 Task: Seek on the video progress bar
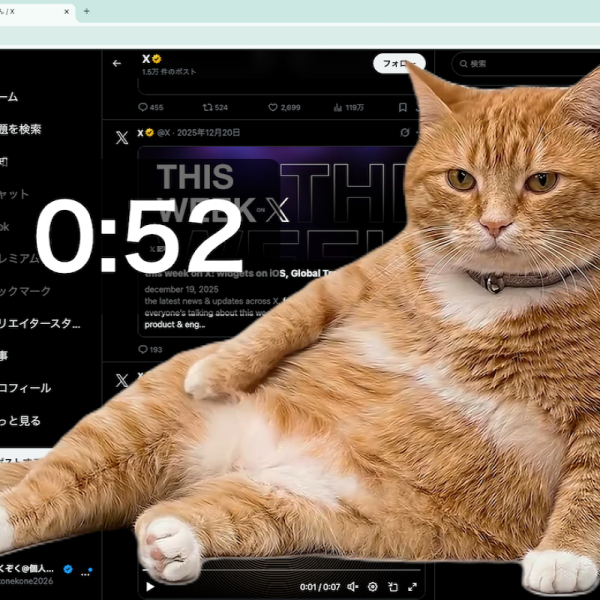(x=282, y=570)
